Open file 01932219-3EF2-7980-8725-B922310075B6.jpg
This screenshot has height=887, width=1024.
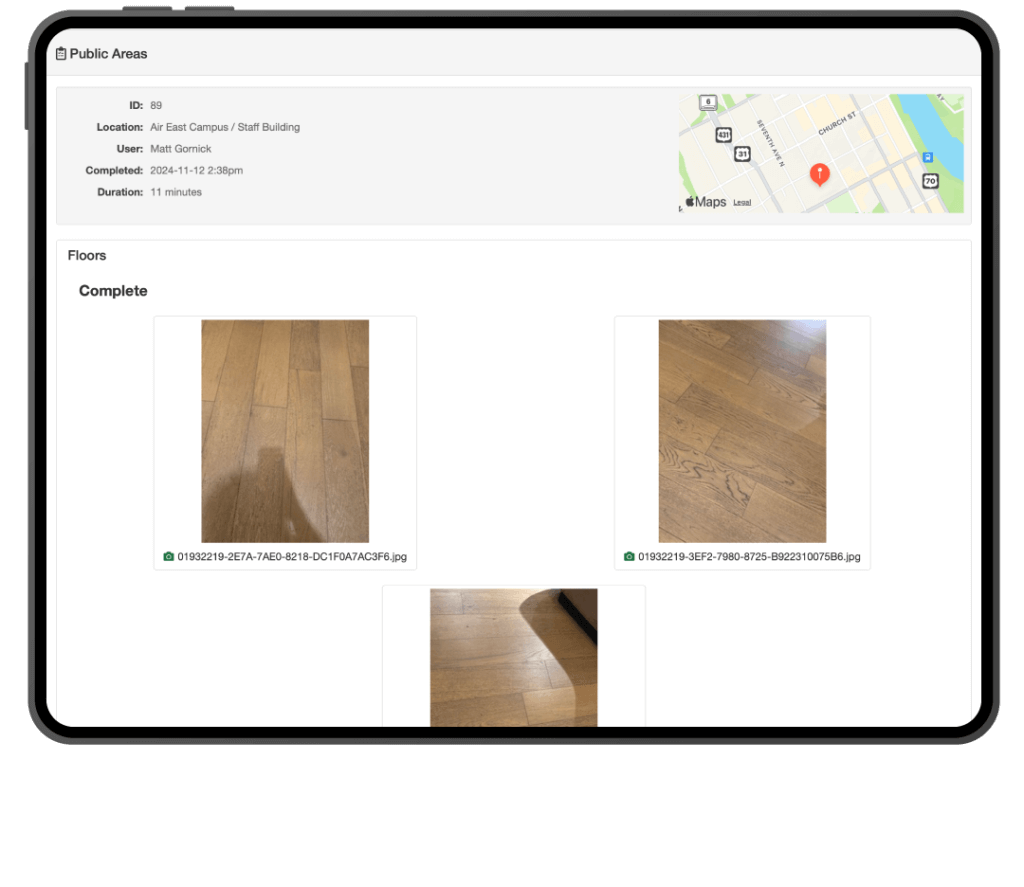(x=749, y=557)
